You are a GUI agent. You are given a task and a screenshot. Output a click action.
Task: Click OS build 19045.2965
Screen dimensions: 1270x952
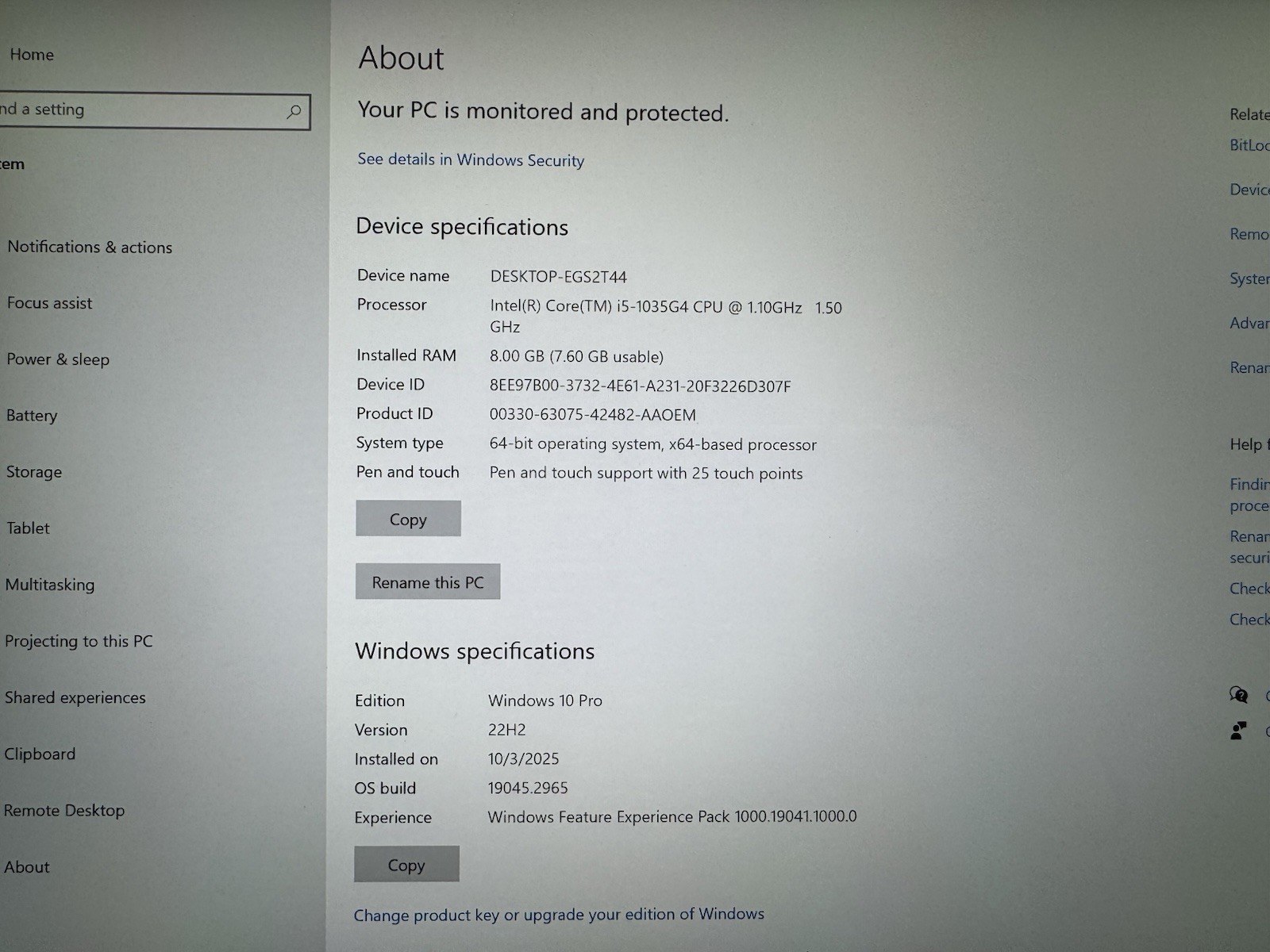528,789
